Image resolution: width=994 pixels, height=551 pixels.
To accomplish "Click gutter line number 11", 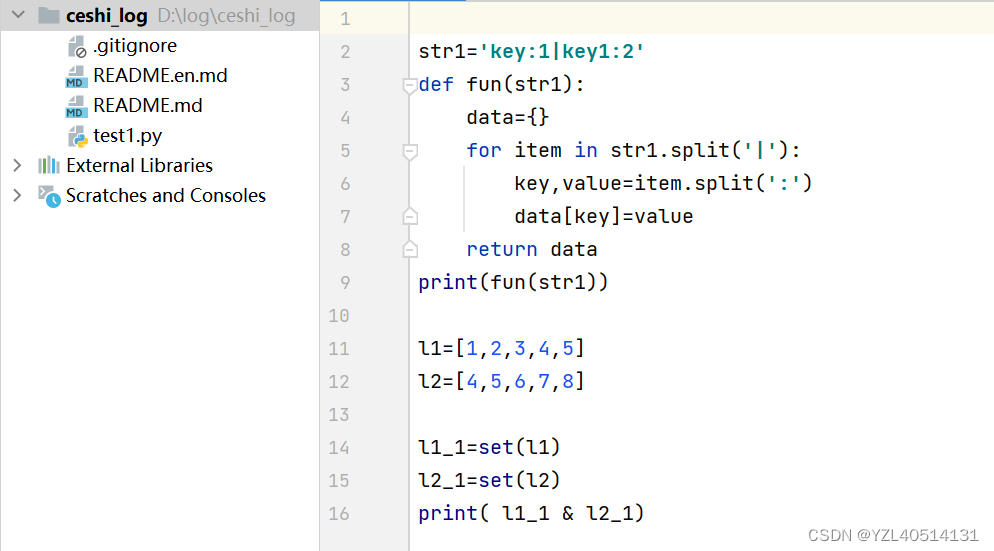I will click(339, 349).
